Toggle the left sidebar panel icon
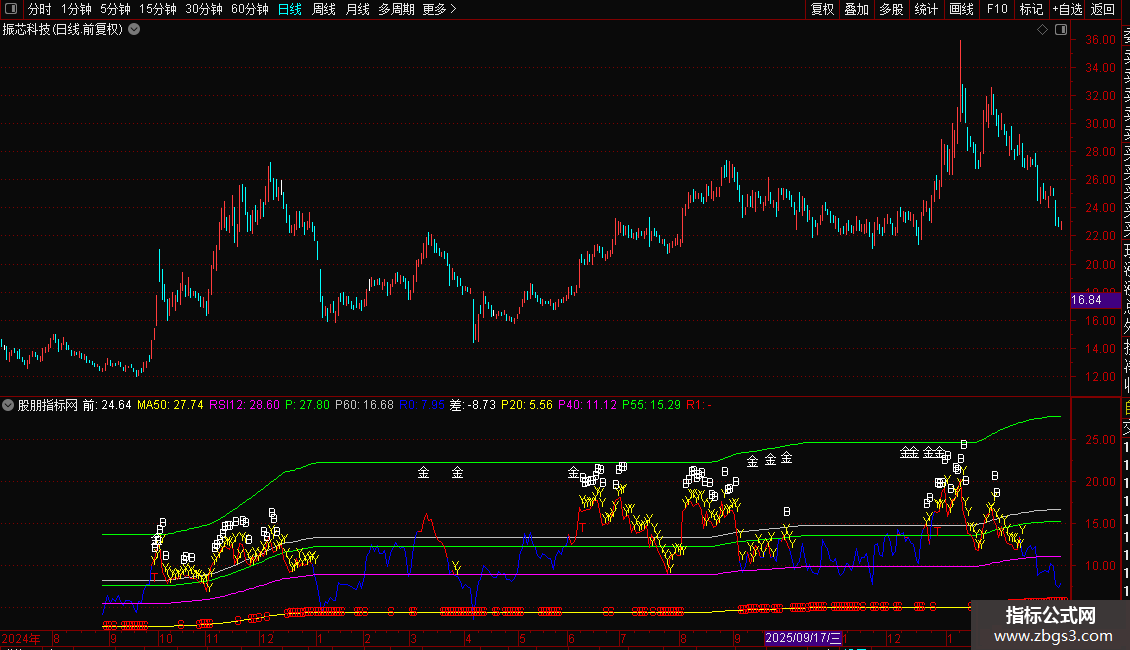1130x650 pixels. pyautogui.click(x=11, y=9)
